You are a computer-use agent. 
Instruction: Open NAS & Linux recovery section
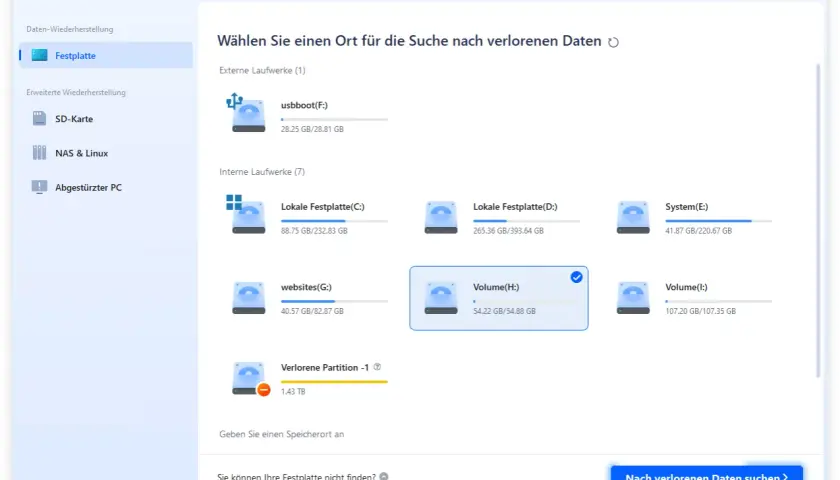[106, 153]
